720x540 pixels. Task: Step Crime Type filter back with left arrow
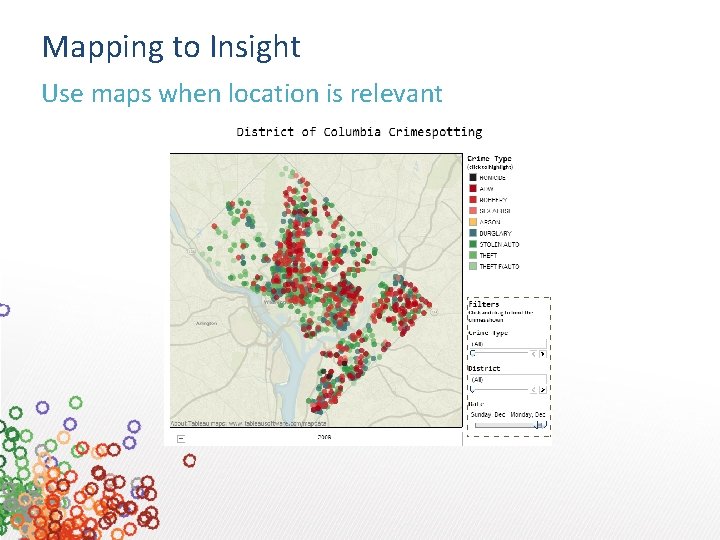tap(533, 354)
